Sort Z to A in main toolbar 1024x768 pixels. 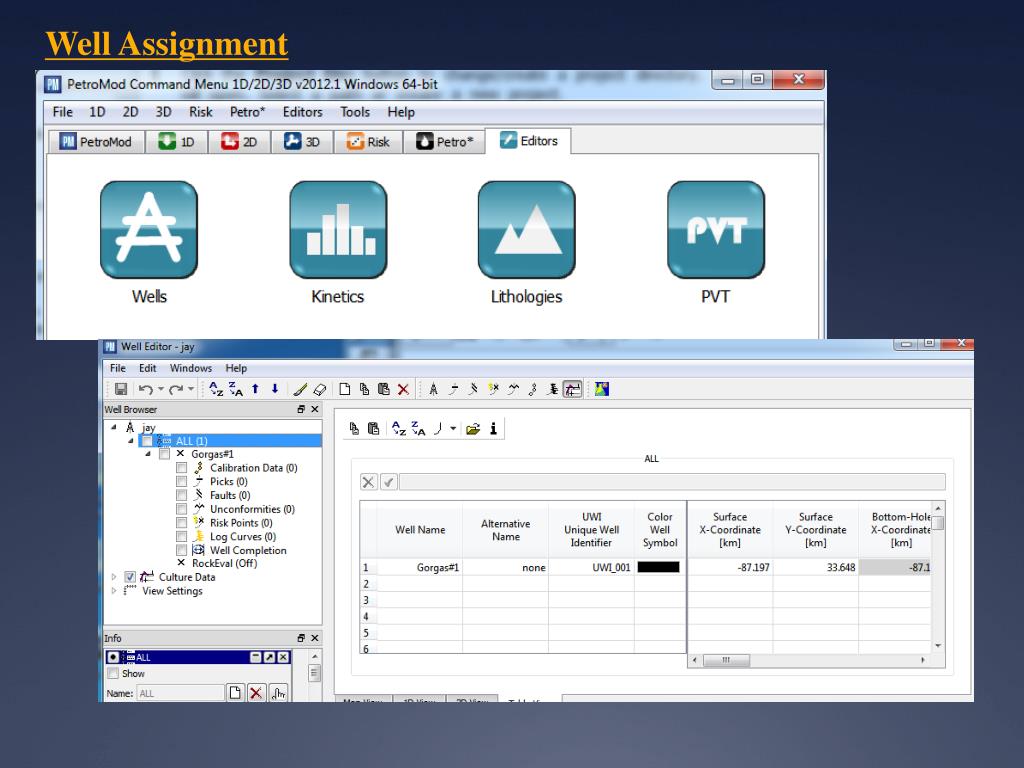(x=236, y=389)
